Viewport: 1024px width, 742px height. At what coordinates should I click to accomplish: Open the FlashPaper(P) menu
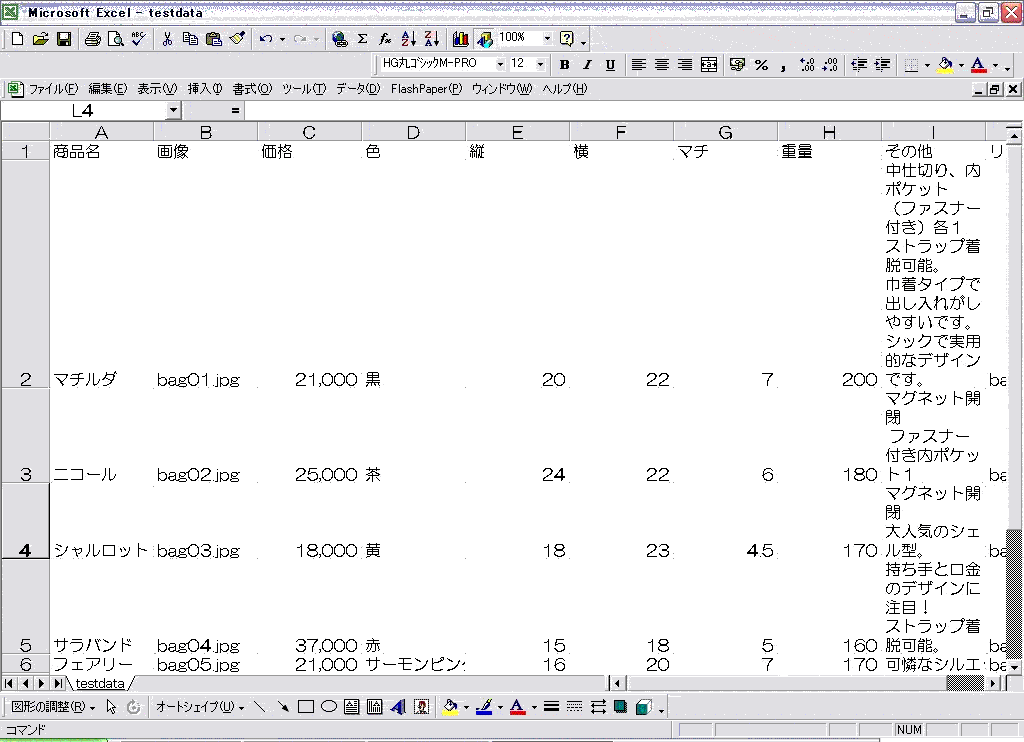point(426,89)
